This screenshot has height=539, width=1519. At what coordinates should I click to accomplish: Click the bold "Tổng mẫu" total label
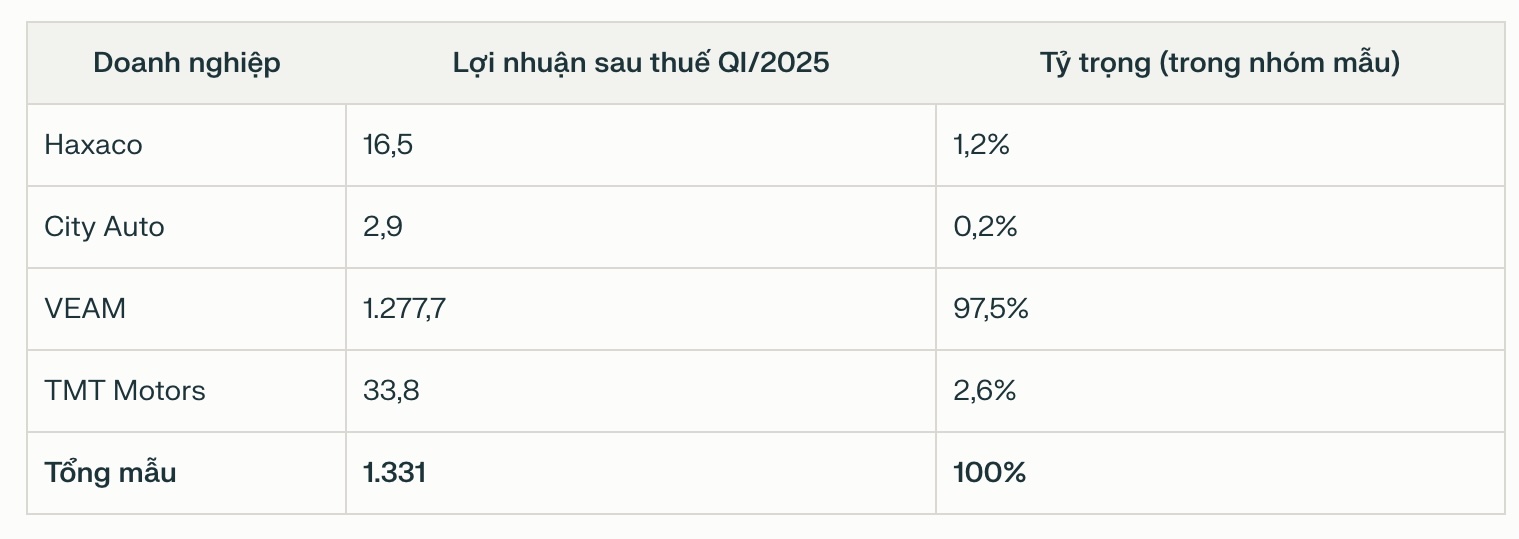click(110, 472)
